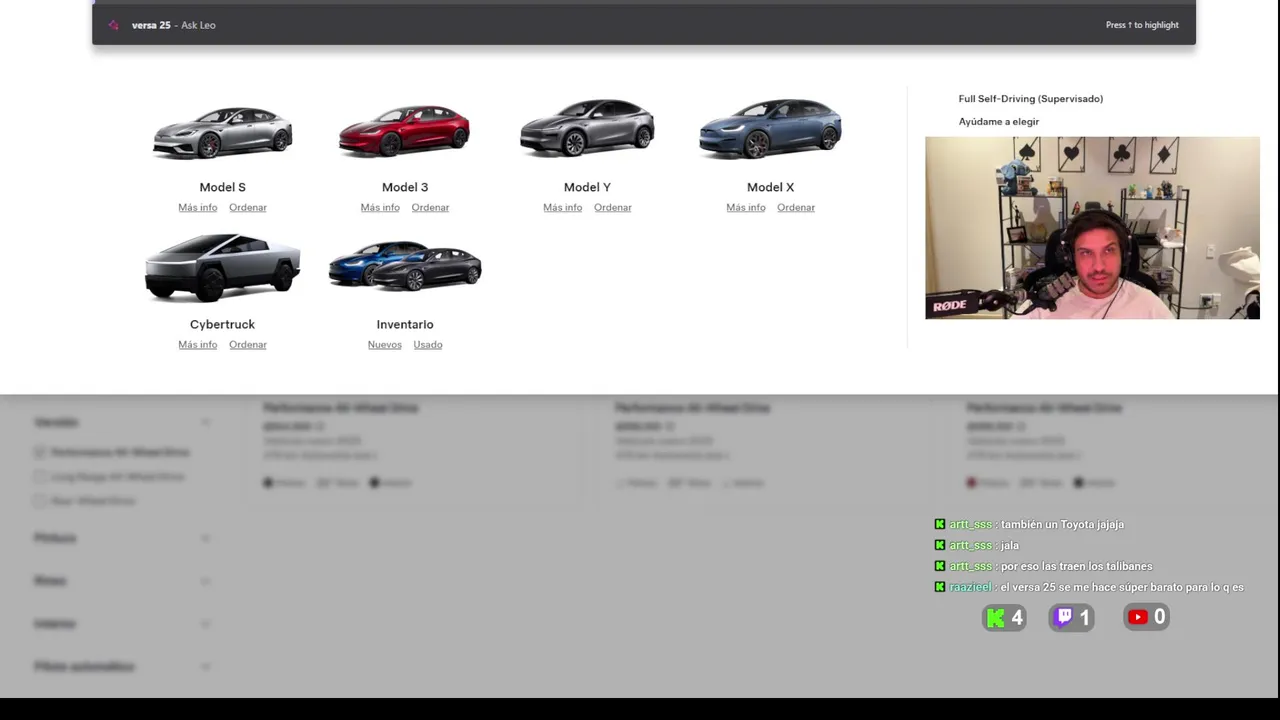Viewport: 1280px width, 720px height.
Task: Open Más info for Model S
Action: [x=197, y=207]
